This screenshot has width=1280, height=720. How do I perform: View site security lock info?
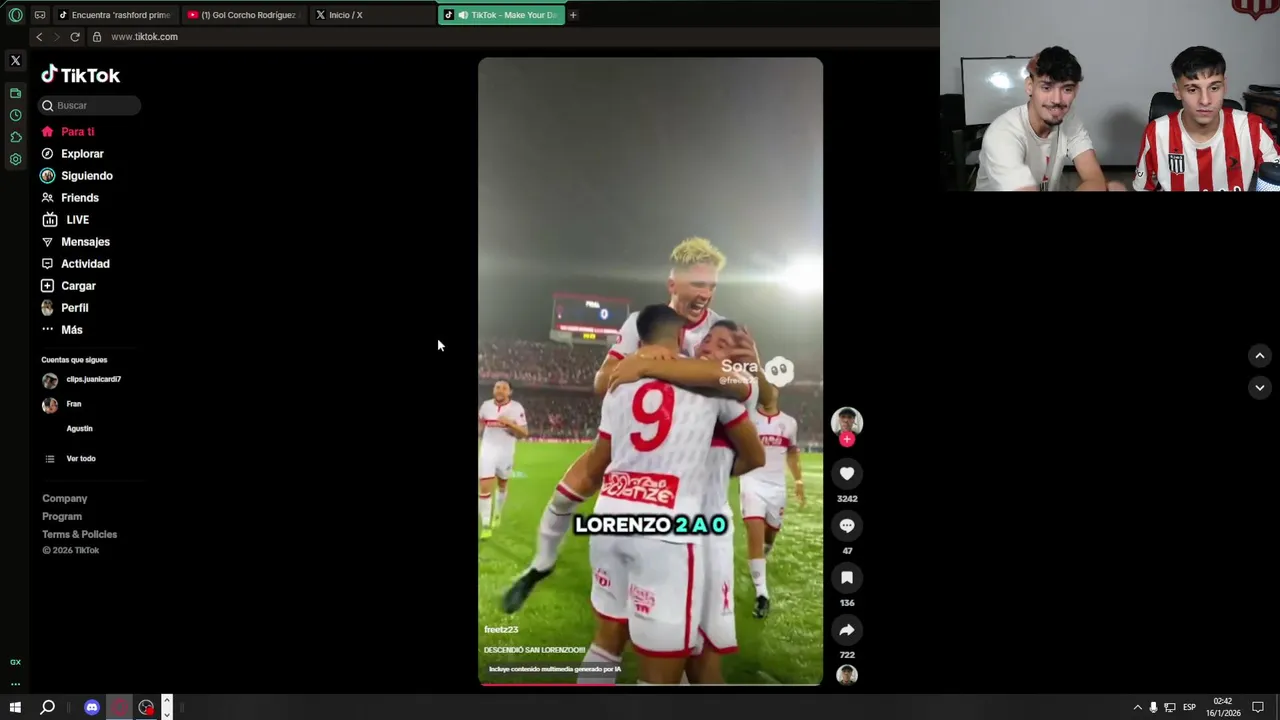coord(97,37)
